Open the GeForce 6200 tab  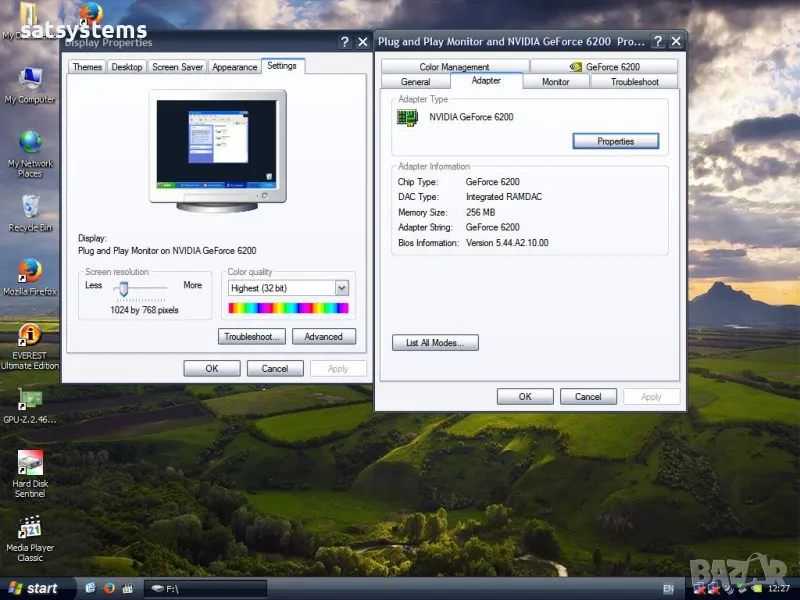pos(604,67)
